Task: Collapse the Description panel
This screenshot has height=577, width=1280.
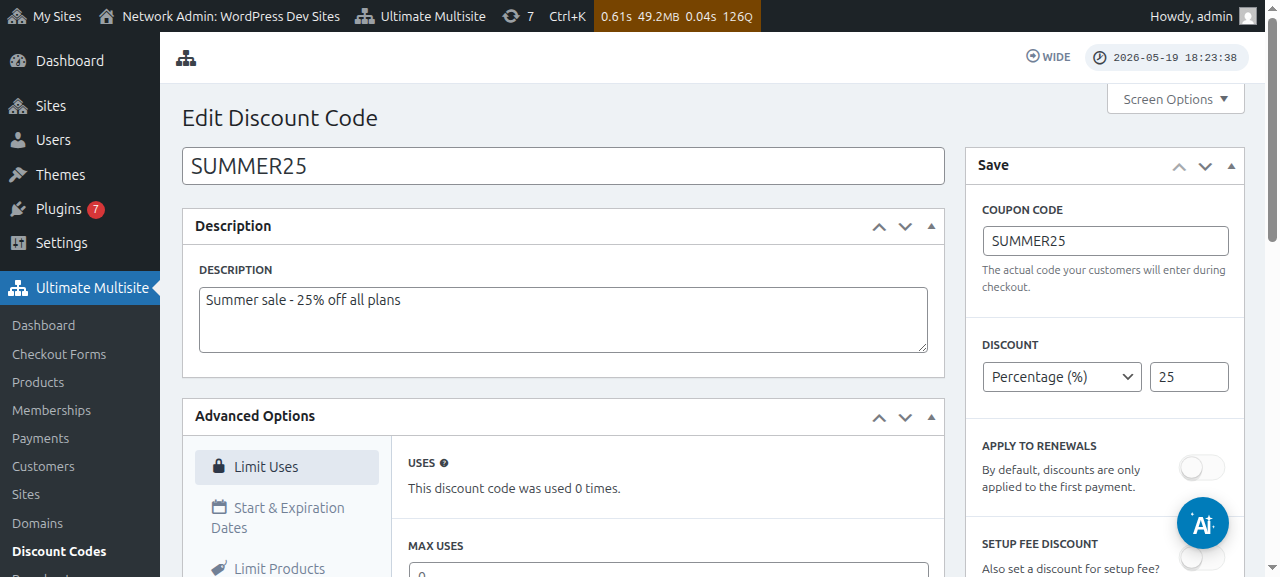Action: coord(931,226)
